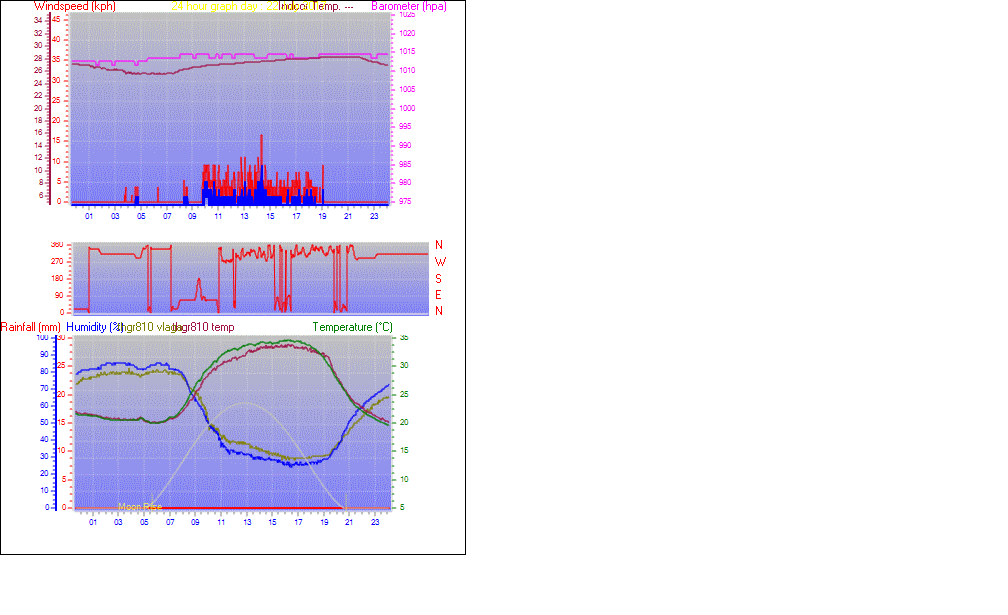The width and height of the screenshot is (1008, 615).
Task: Click the Rainfall (mm) axis label
Action: point(31,327)
